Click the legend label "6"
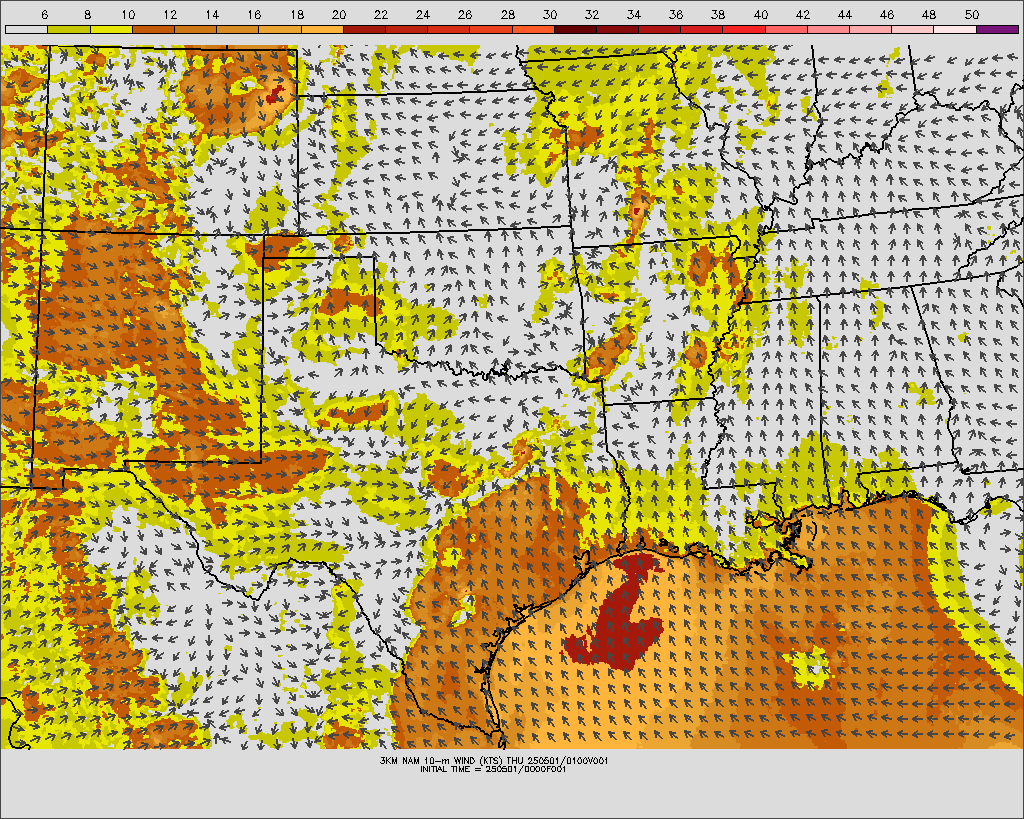The width and height of the screenshot is (1024, 819). (44, 14)
